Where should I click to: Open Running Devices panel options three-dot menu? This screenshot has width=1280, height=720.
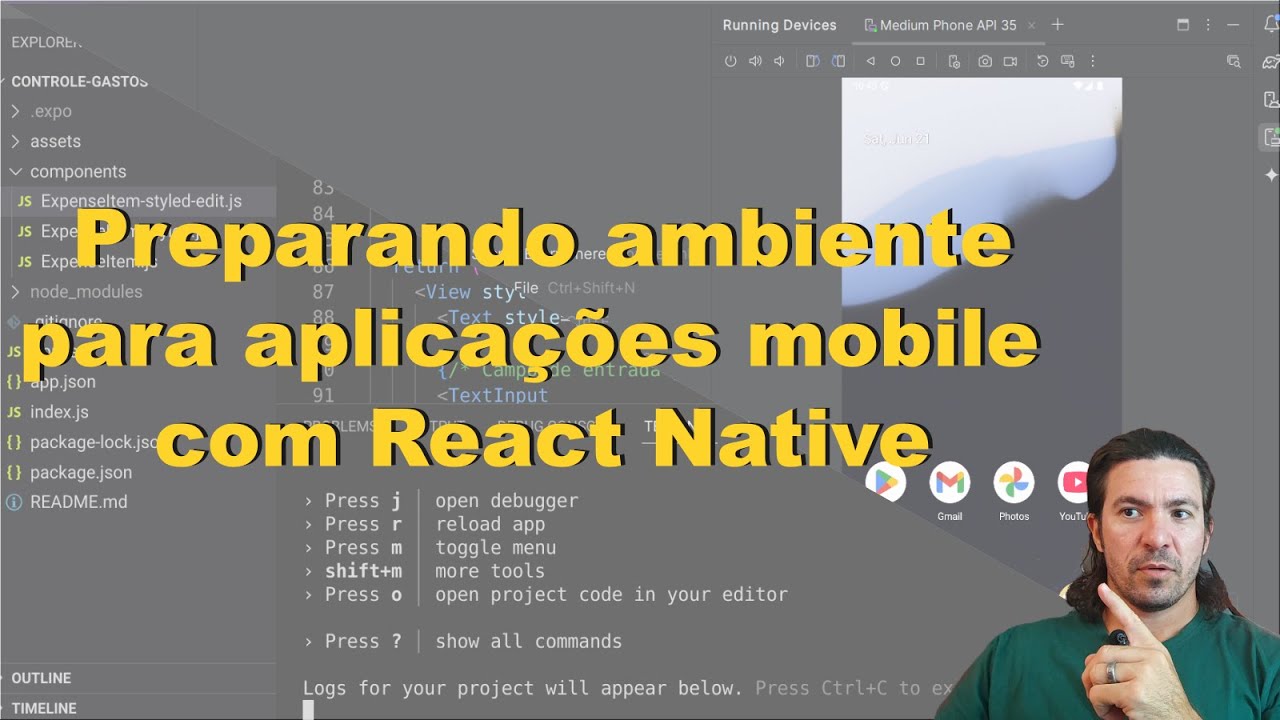point(1209,25)
